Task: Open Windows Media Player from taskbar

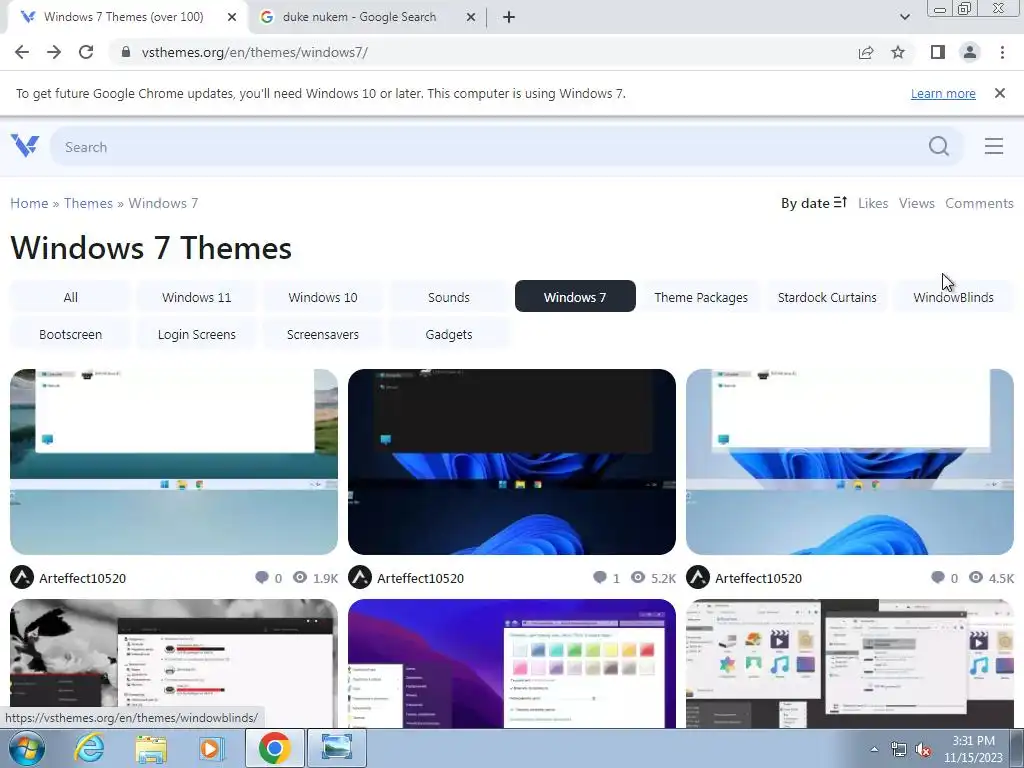Action: 212,748
